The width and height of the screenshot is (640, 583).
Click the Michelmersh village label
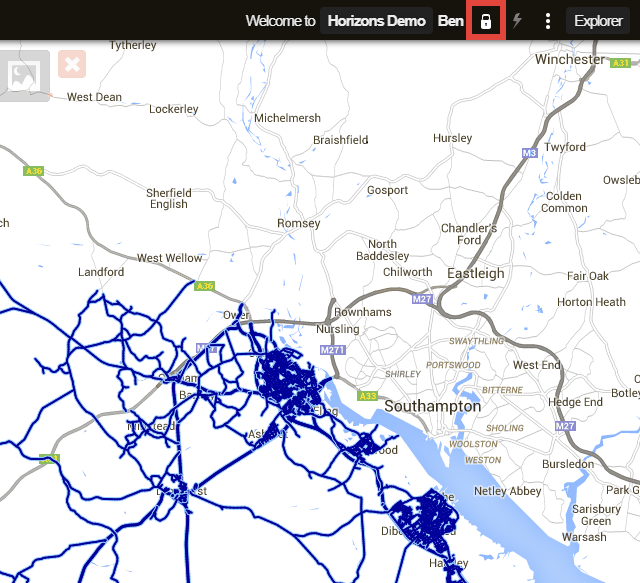287,118
